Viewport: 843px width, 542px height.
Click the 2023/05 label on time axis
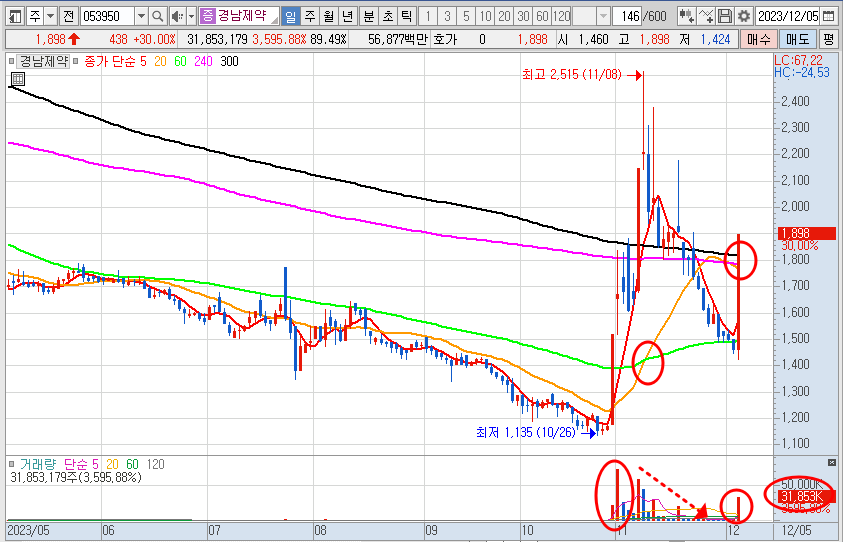[x=28, y=530]
